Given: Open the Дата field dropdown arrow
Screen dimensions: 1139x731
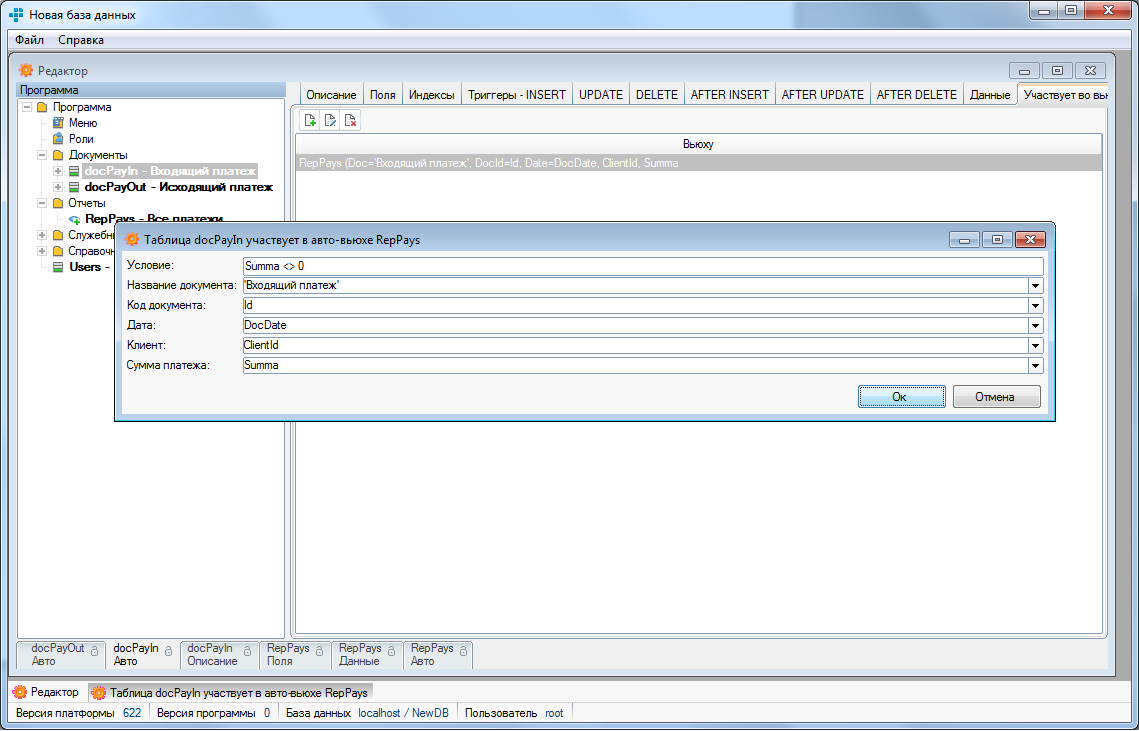Looking at the screenshot, I should coord(1036,326).
